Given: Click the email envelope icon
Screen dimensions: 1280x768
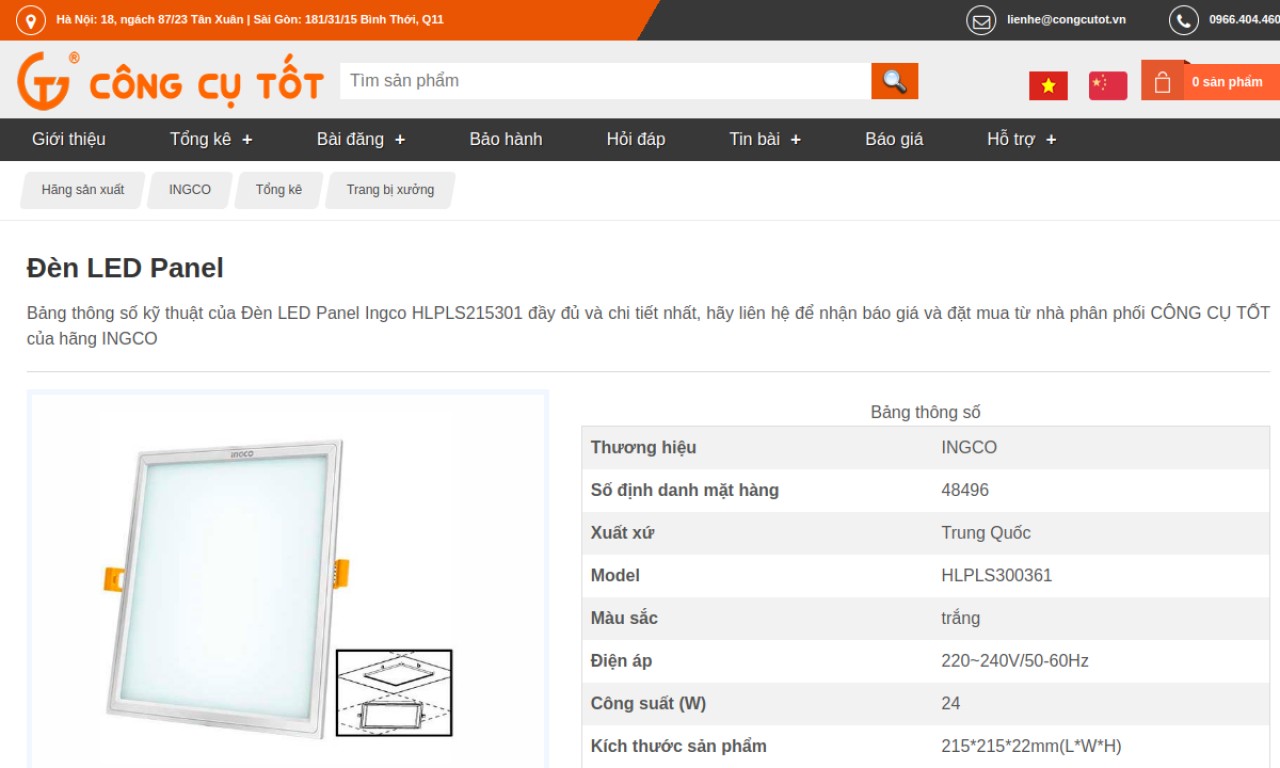Looking at the screenshot, I should click(x=981, y=20).
